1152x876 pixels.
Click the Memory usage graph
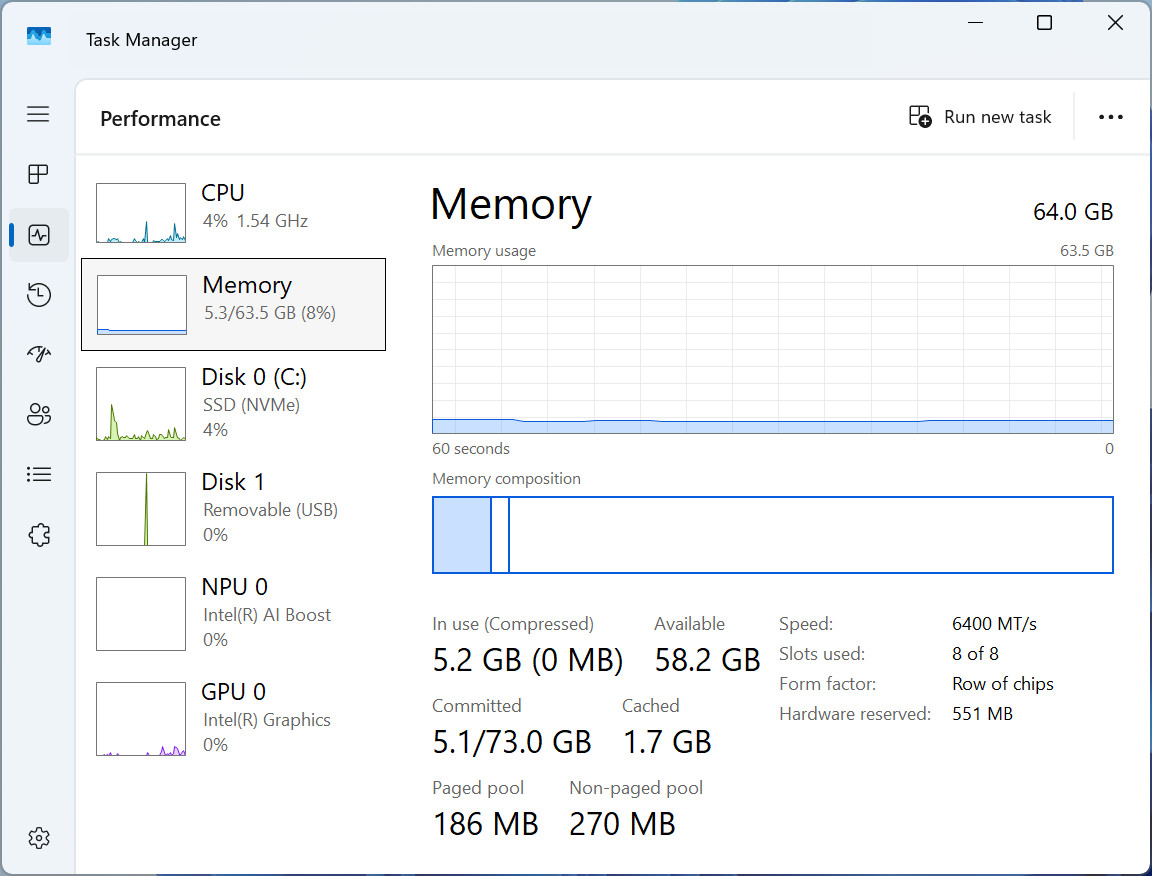click(x=773, y=350)
